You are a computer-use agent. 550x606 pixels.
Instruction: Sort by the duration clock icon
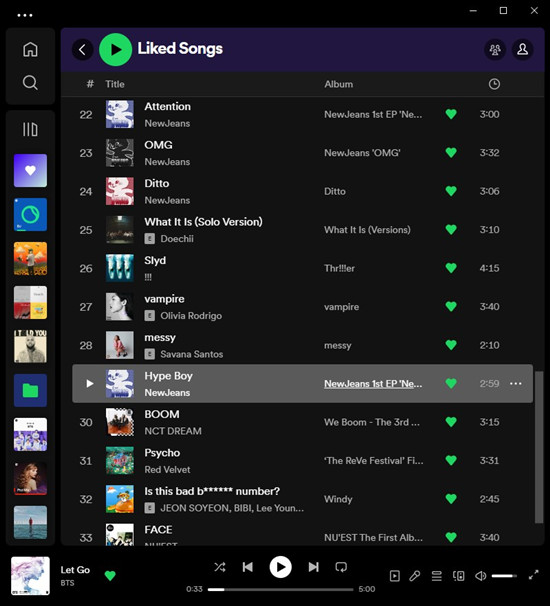tap(494, 84)
